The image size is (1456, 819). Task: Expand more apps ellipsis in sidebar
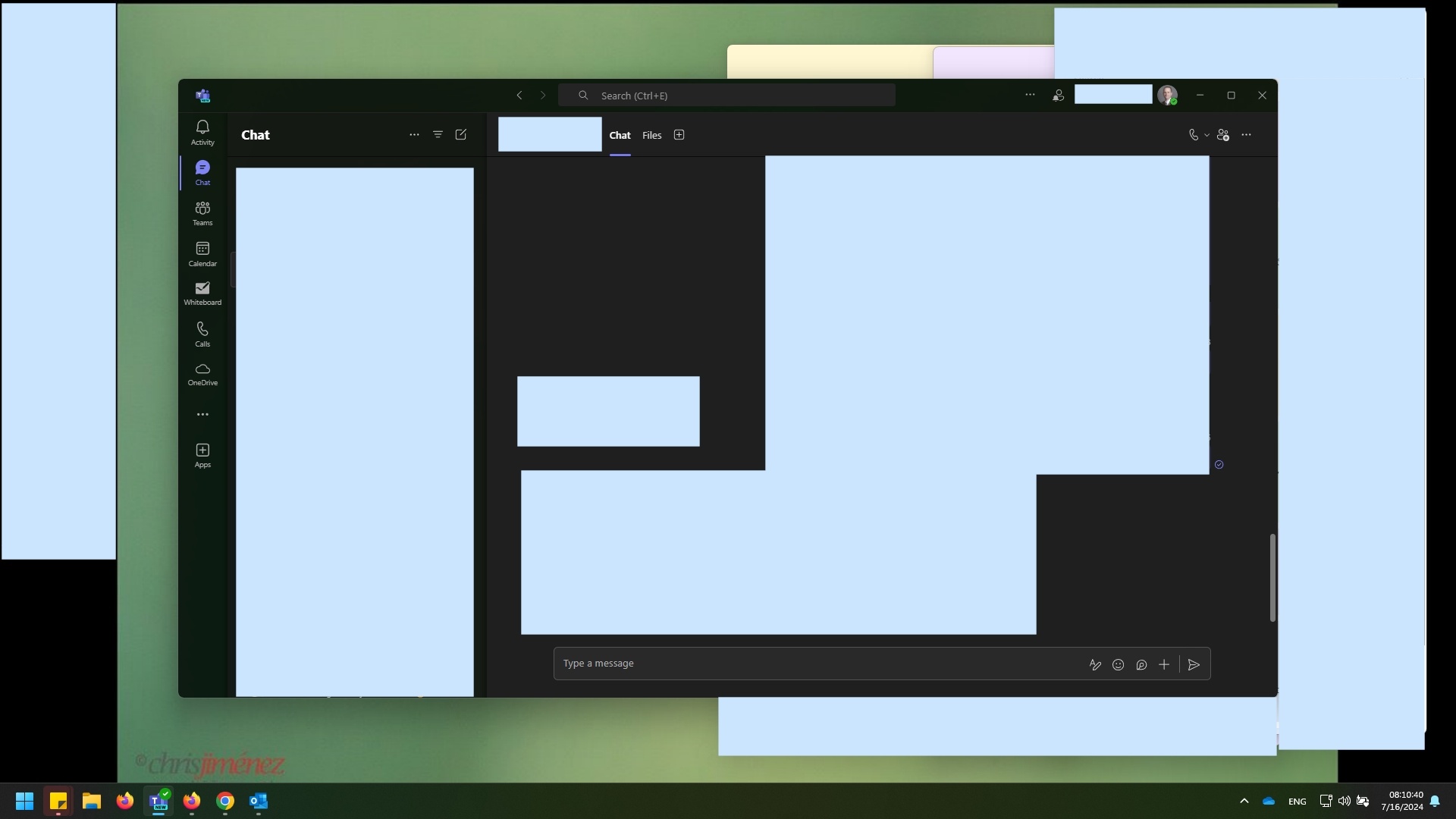tap(202, 415)
